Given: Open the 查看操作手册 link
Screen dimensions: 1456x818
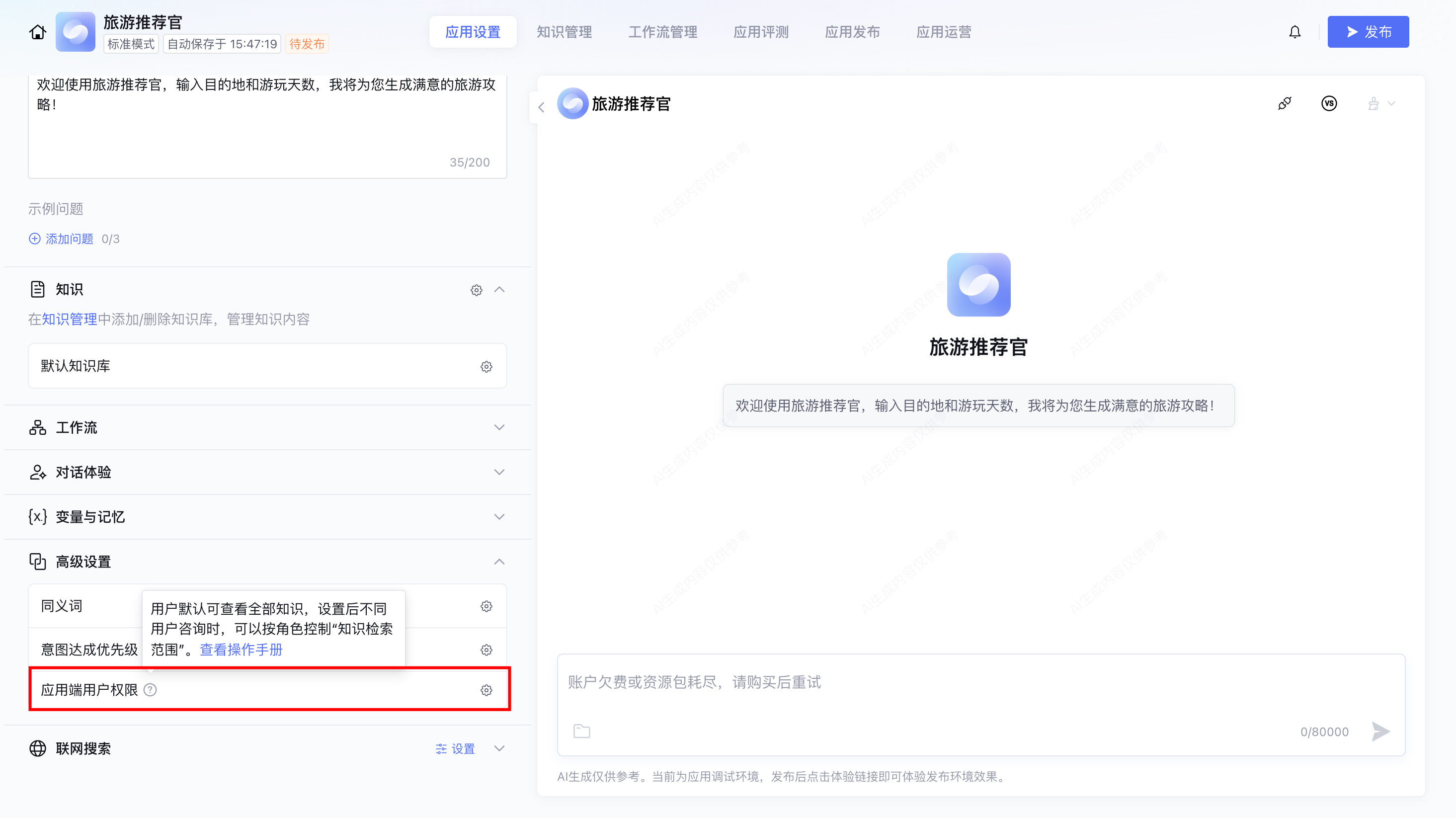Looking at the screenshot, I should point(242,650).
